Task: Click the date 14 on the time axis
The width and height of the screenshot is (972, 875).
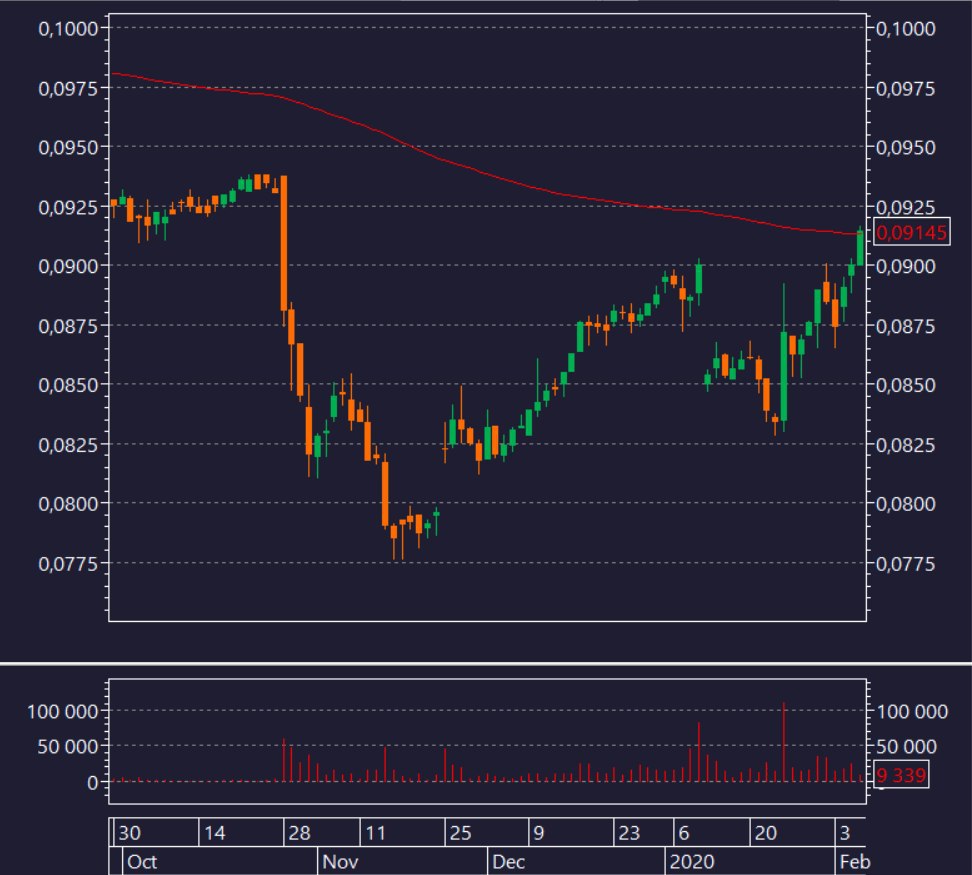Action: [214, 833]
